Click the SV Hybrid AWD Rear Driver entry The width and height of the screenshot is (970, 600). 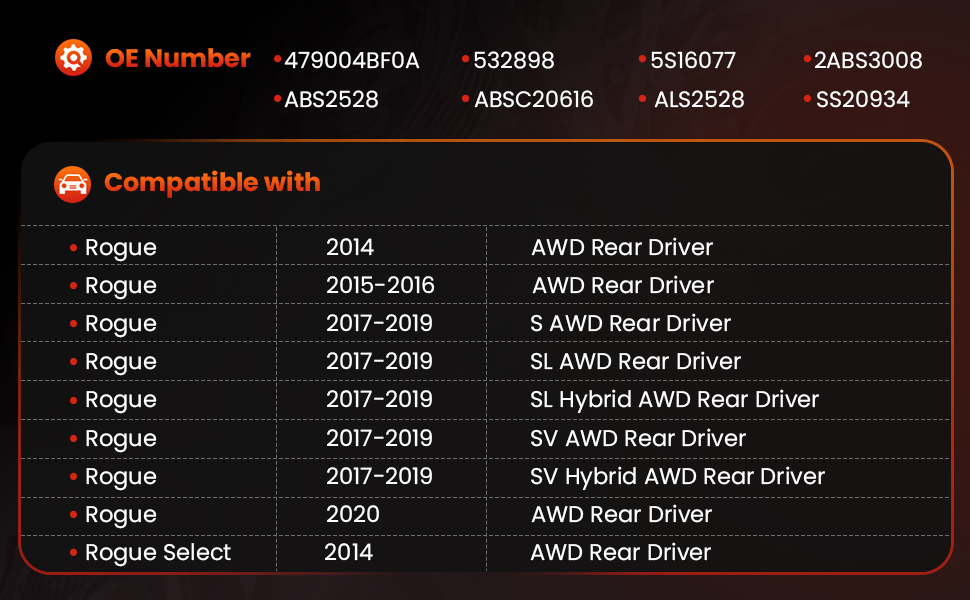coord(677,477)
